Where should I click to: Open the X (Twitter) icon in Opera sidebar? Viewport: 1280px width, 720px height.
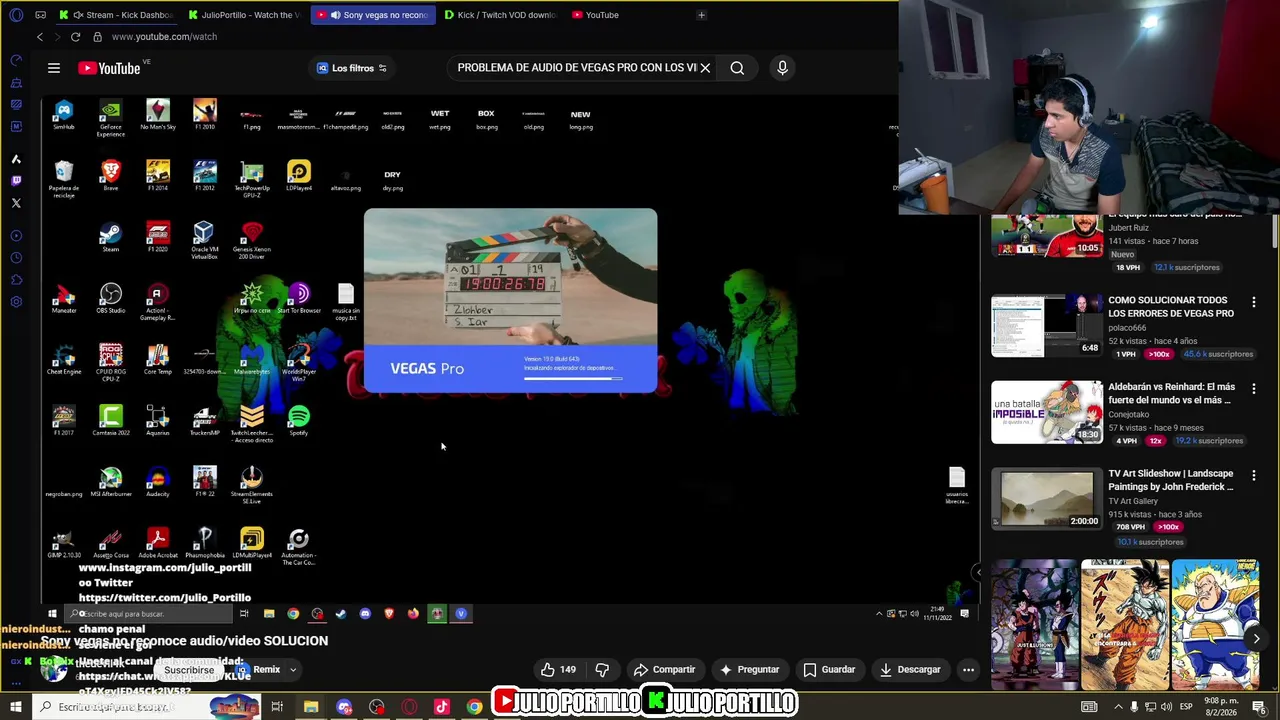coord(16,203)
